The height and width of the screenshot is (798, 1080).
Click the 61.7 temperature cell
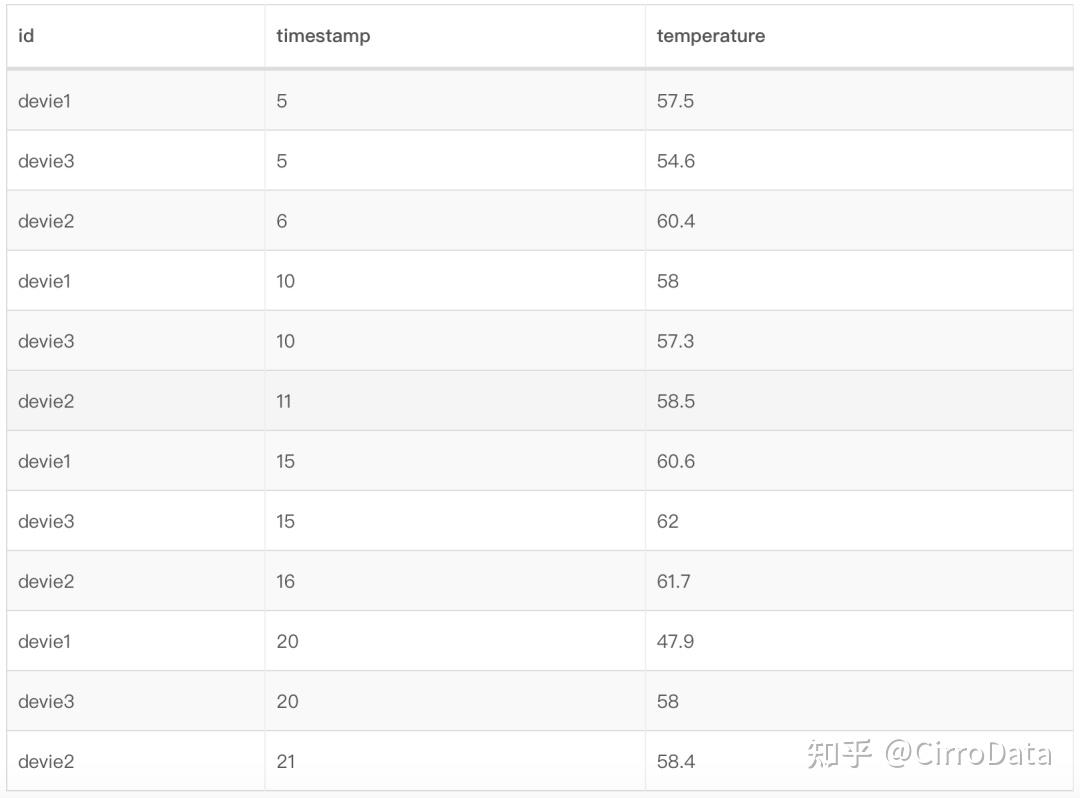point(673,581)
